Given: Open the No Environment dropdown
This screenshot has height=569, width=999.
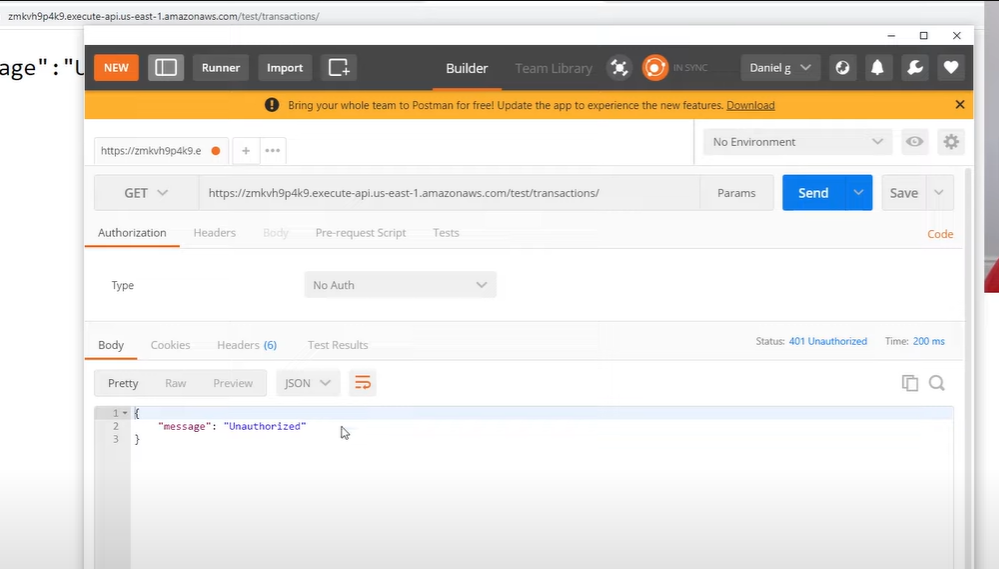Looking at the screenshot, I should point(798,141).
